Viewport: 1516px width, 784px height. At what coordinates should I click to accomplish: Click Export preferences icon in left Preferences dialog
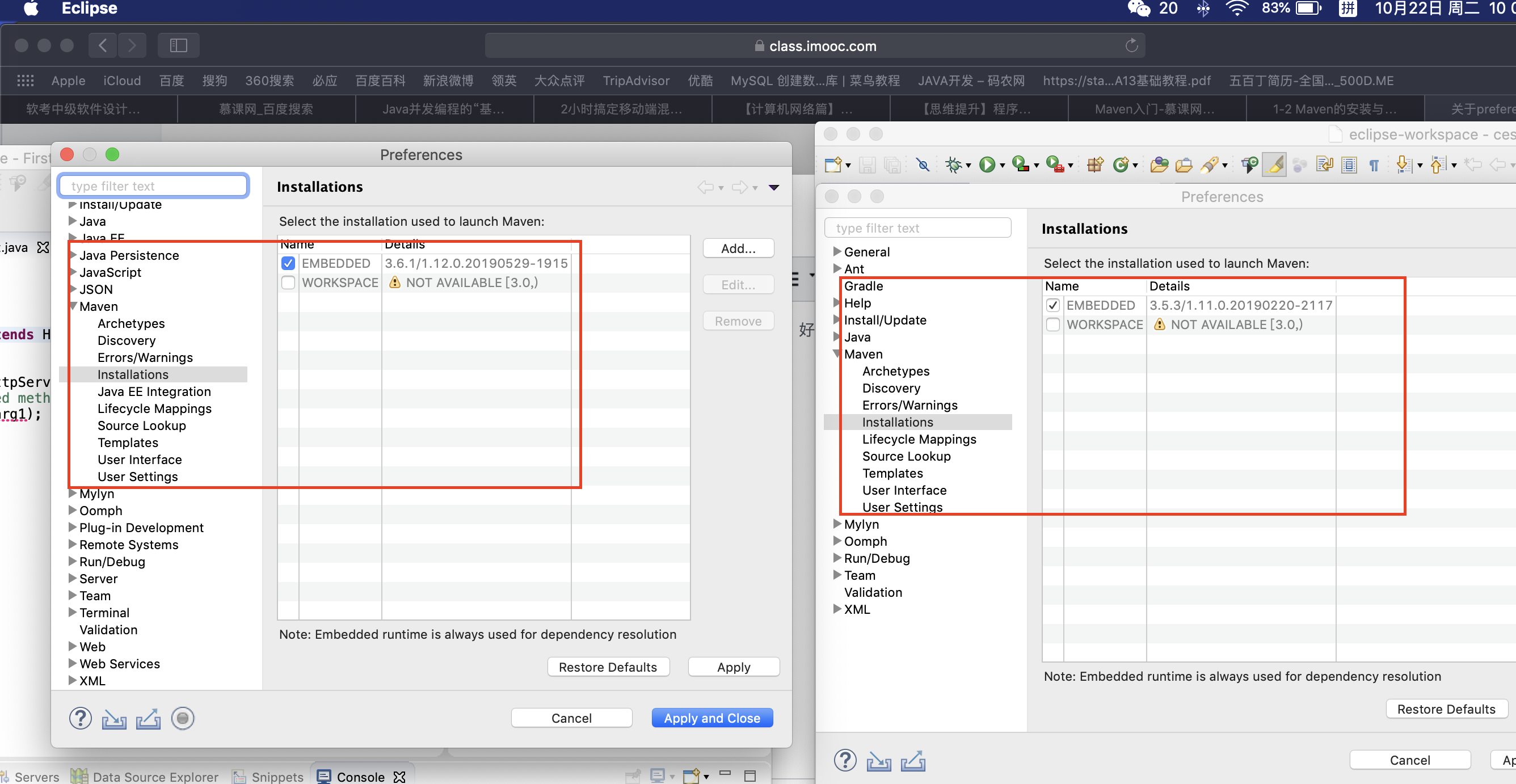148,719
